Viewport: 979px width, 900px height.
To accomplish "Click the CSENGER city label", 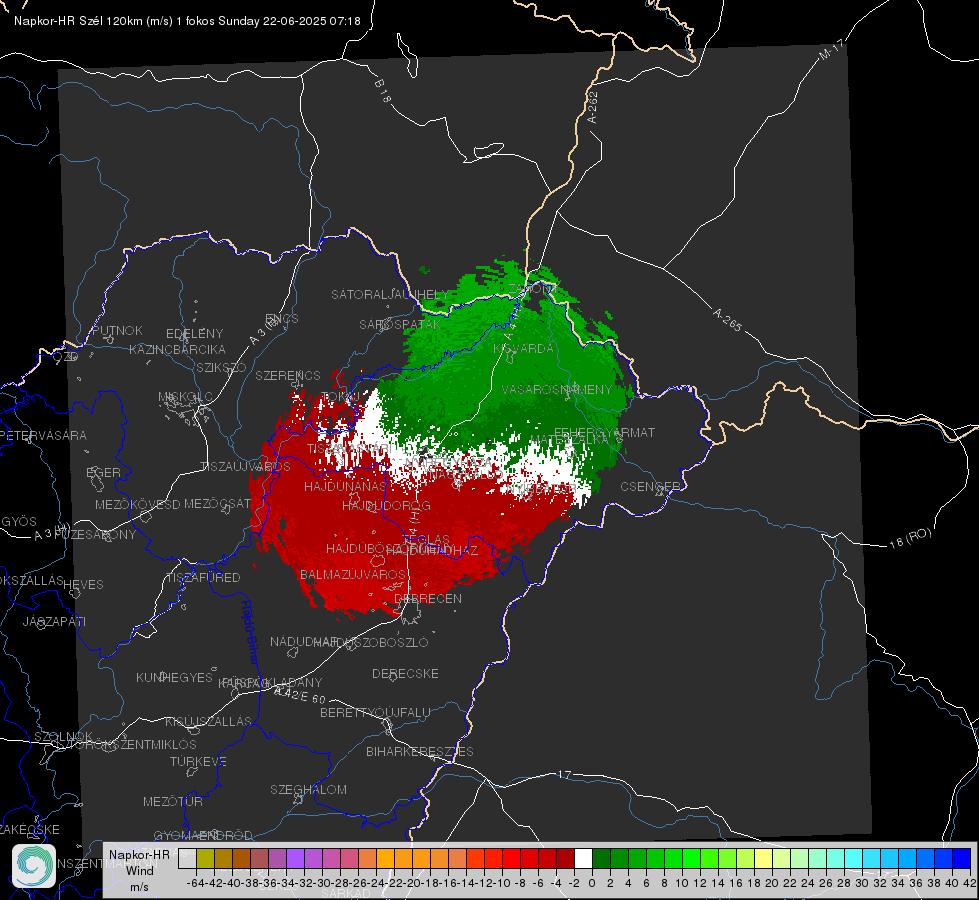I will tap(650, 487).
